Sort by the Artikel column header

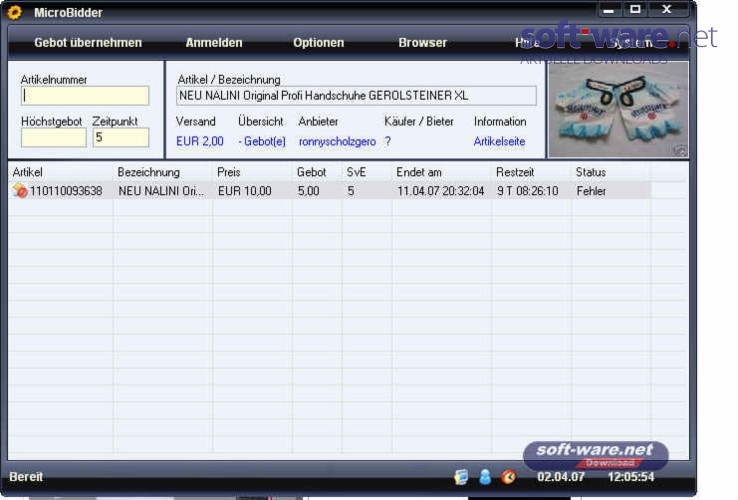coord(61,172)
